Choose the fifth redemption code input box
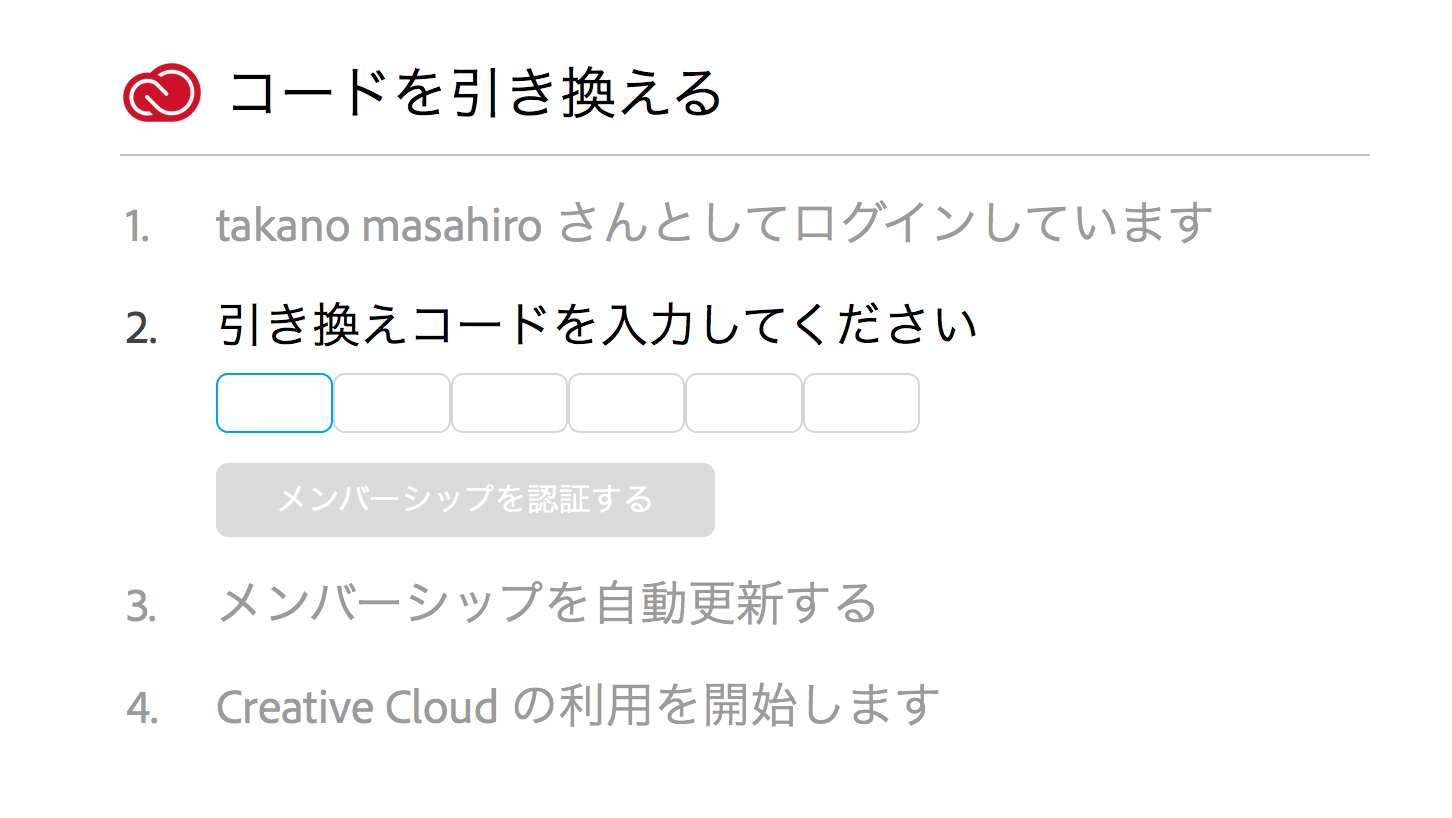This screenshot has height=818, width=1452. [x=743, y=403]
